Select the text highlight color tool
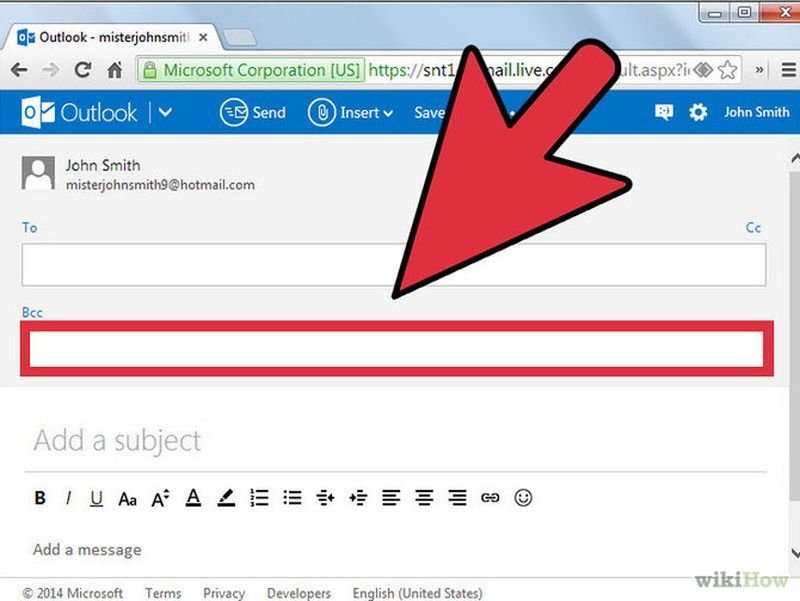Viewport: 800px width, 601px height. coord(227,497)
